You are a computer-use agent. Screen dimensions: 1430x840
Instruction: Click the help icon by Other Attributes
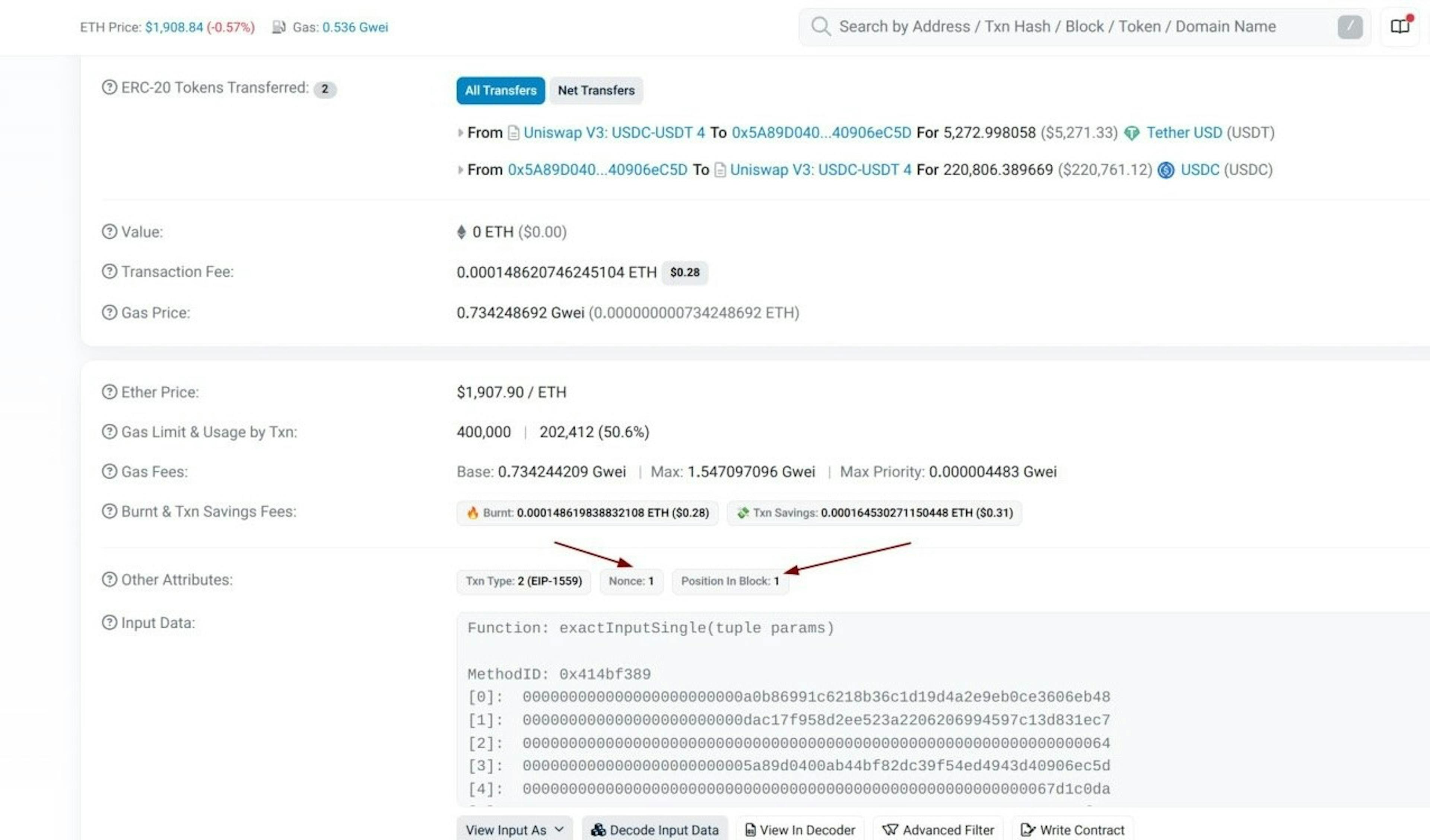click(109, 579)
